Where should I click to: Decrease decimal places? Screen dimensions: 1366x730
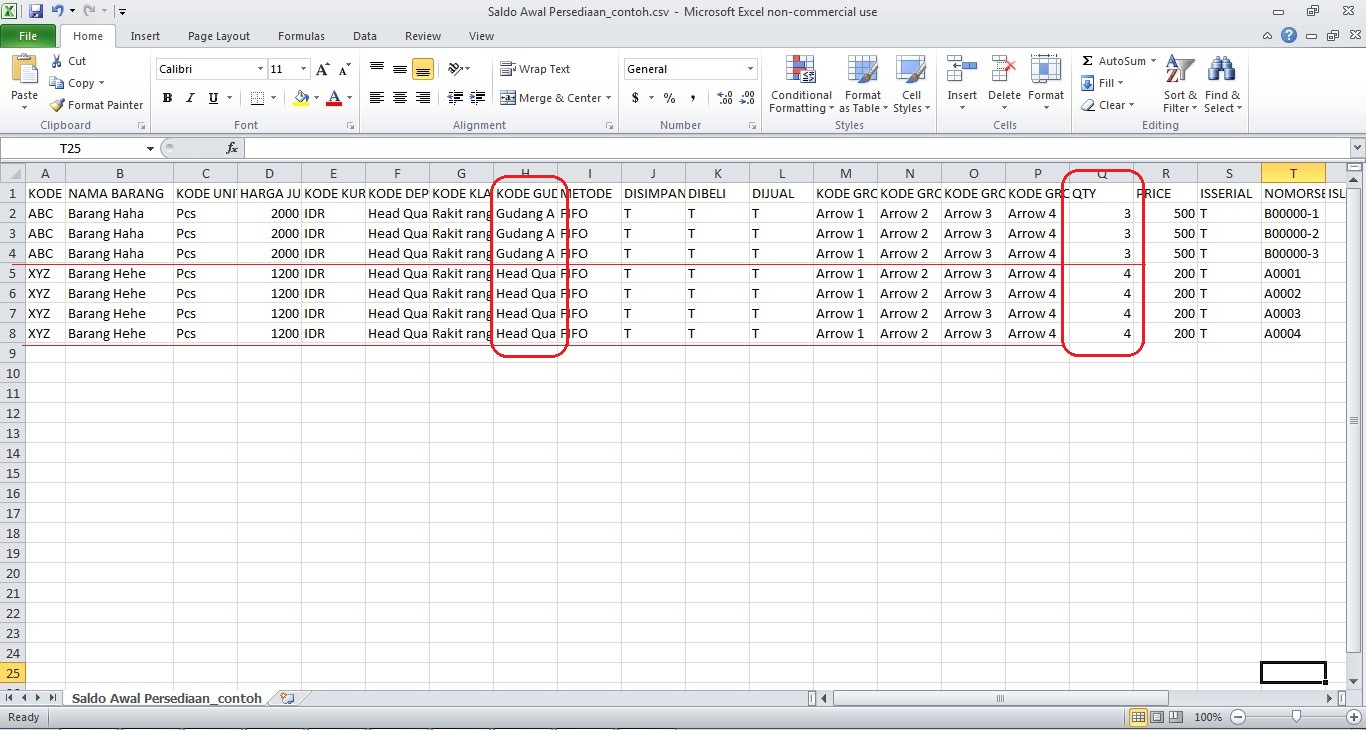point(747,98)
